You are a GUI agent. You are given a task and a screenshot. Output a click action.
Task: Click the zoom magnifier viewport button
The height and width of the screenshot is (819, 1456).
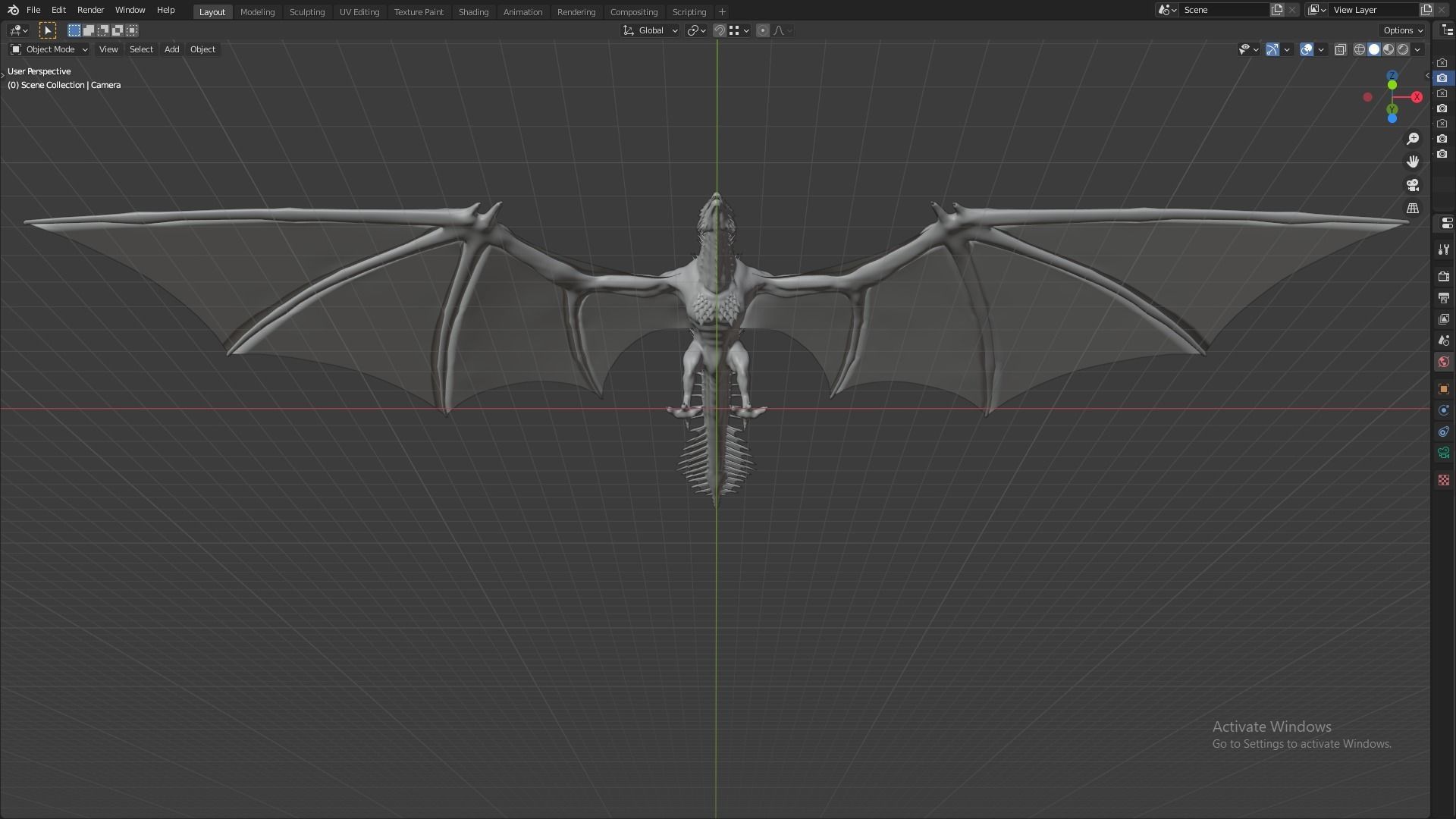[1413, 139]
